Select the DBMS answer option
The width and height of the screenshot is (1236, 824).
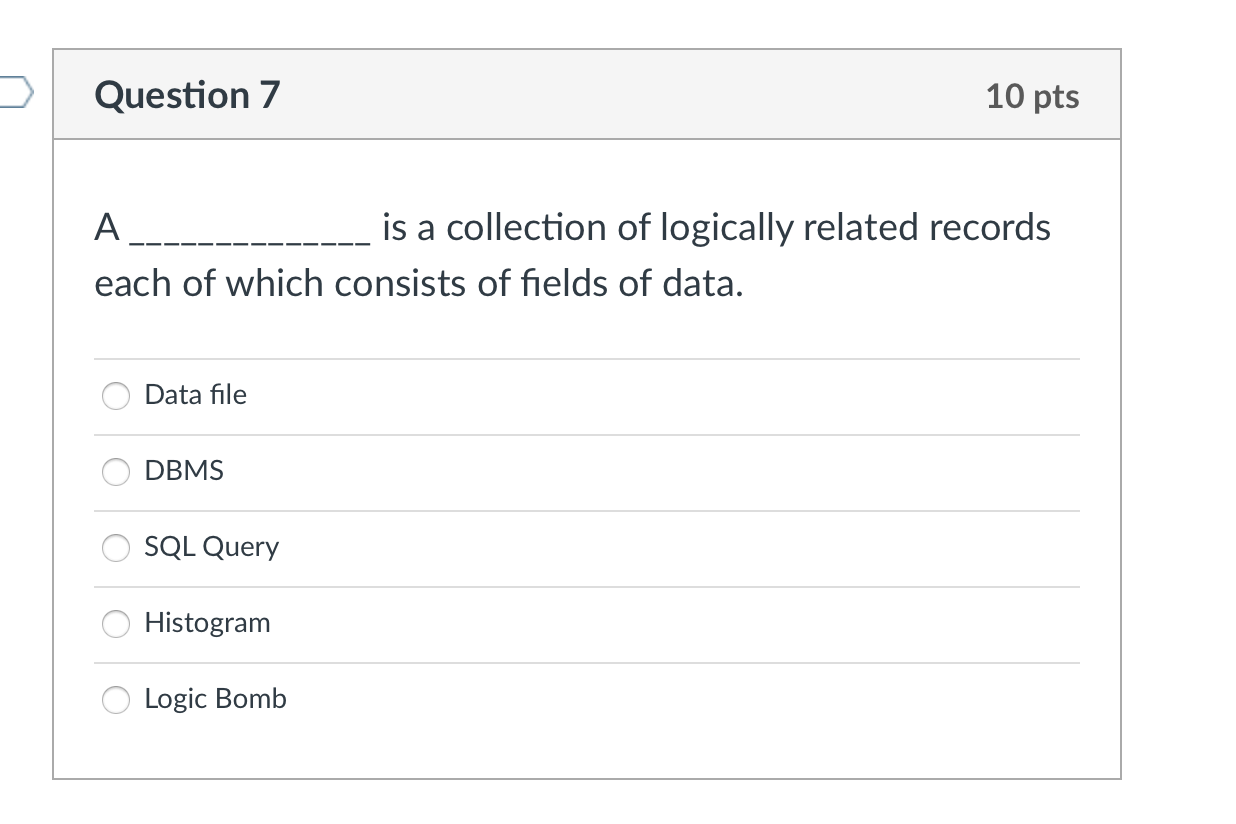tap(115, 472)
